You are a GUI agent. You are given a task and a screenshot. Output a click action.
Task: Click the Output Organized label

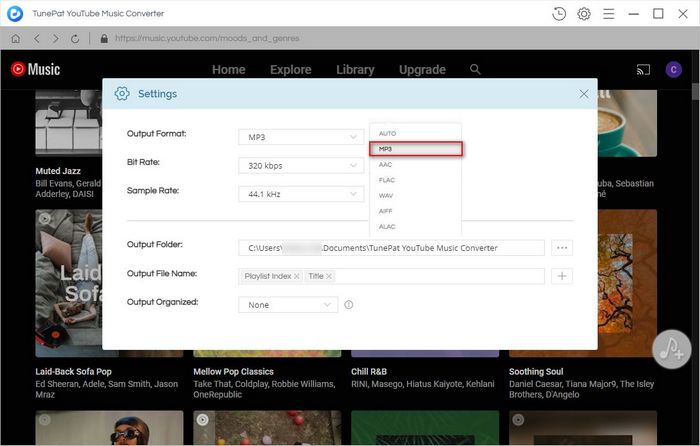tap(162, 302)
